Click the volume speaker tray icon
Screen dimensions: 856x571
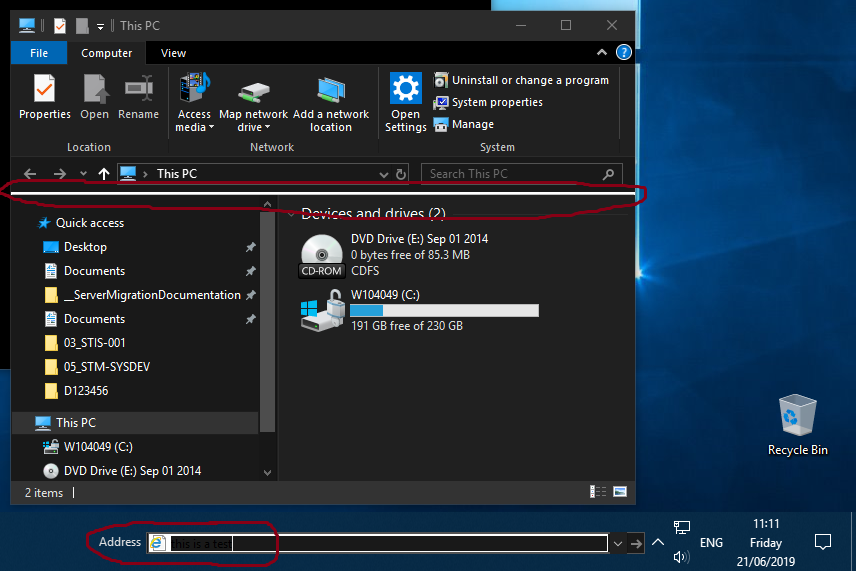681,557
